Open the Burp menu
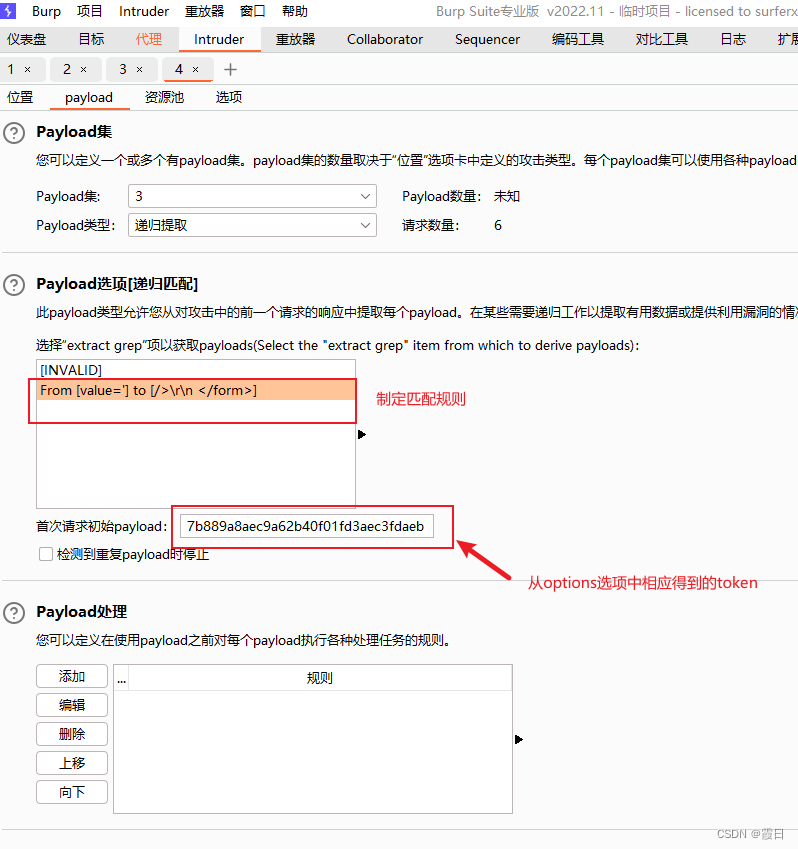The height and width of the screenshot is (849, 798). coord(46,11)
